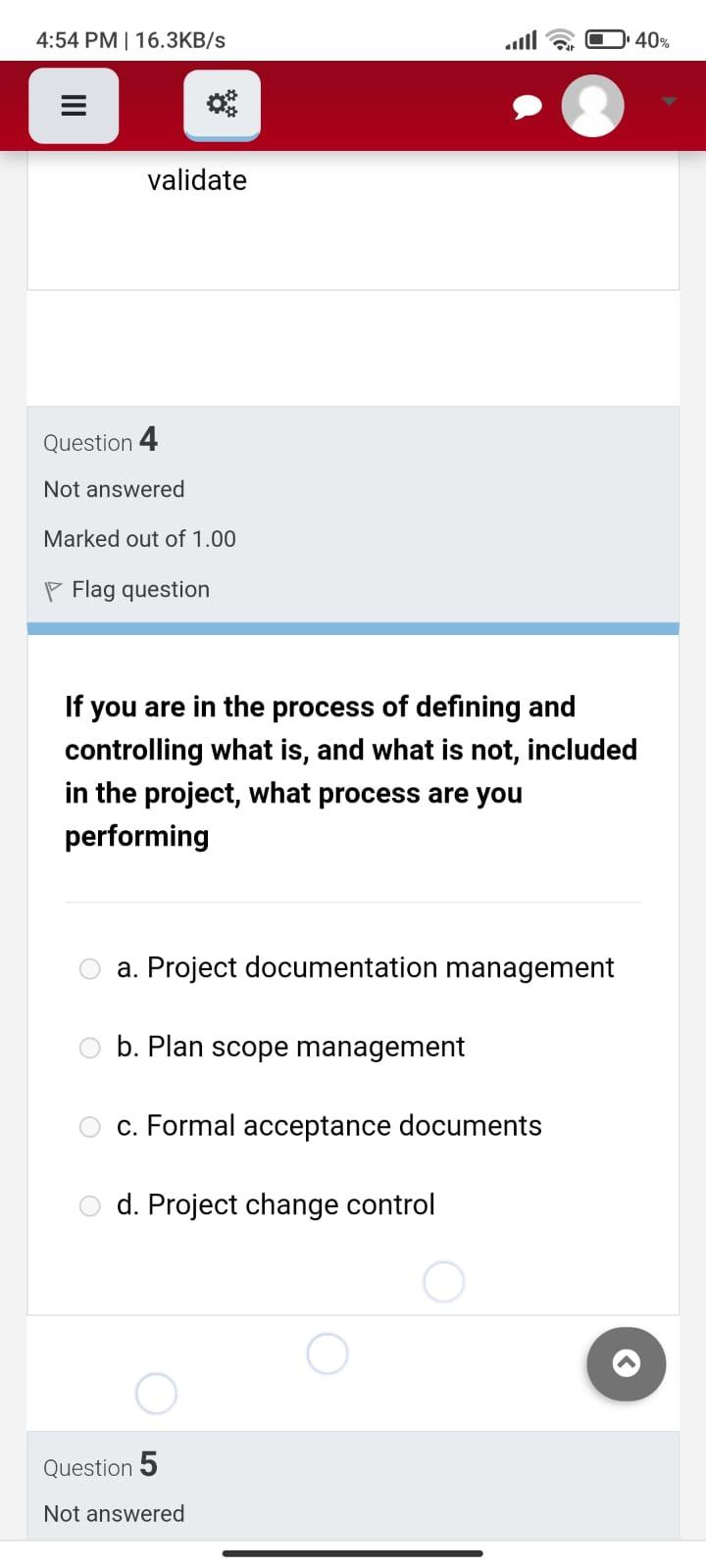Viewport: 706px width, 1568px height.
Task: Tap the cellular signal bars icon
Action: coord(521,41)
